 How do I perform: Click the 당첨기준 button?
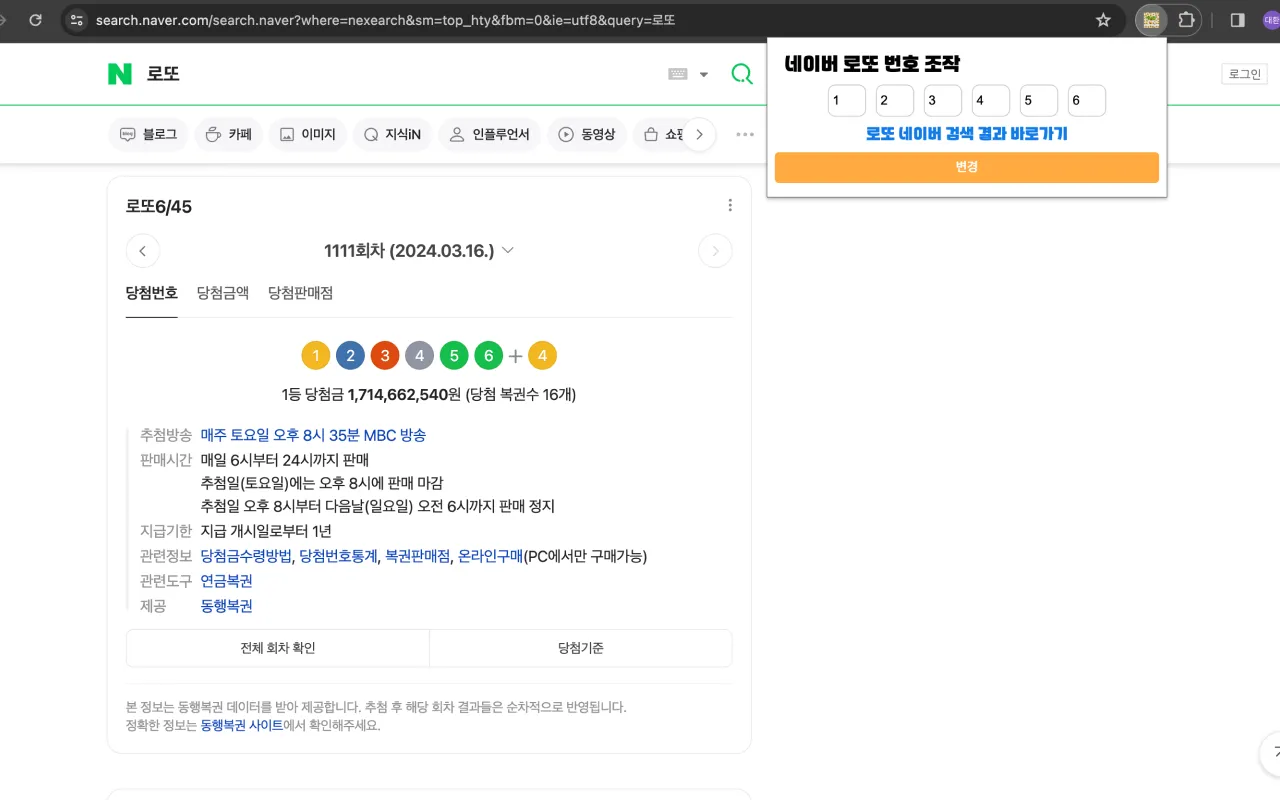coord(581,648)
